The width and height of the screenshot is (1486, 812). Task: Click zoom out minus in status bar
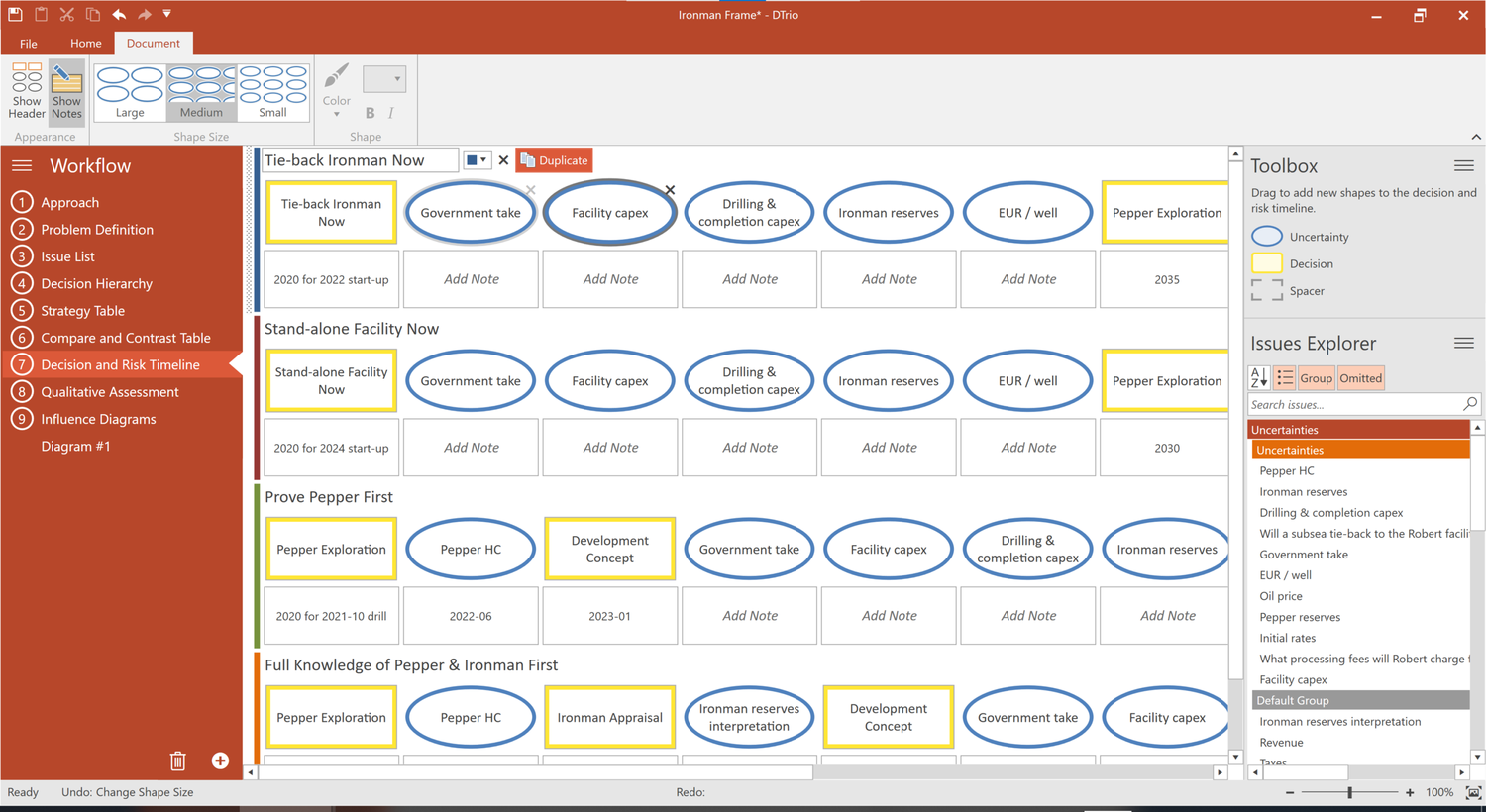pos(1290,793)
